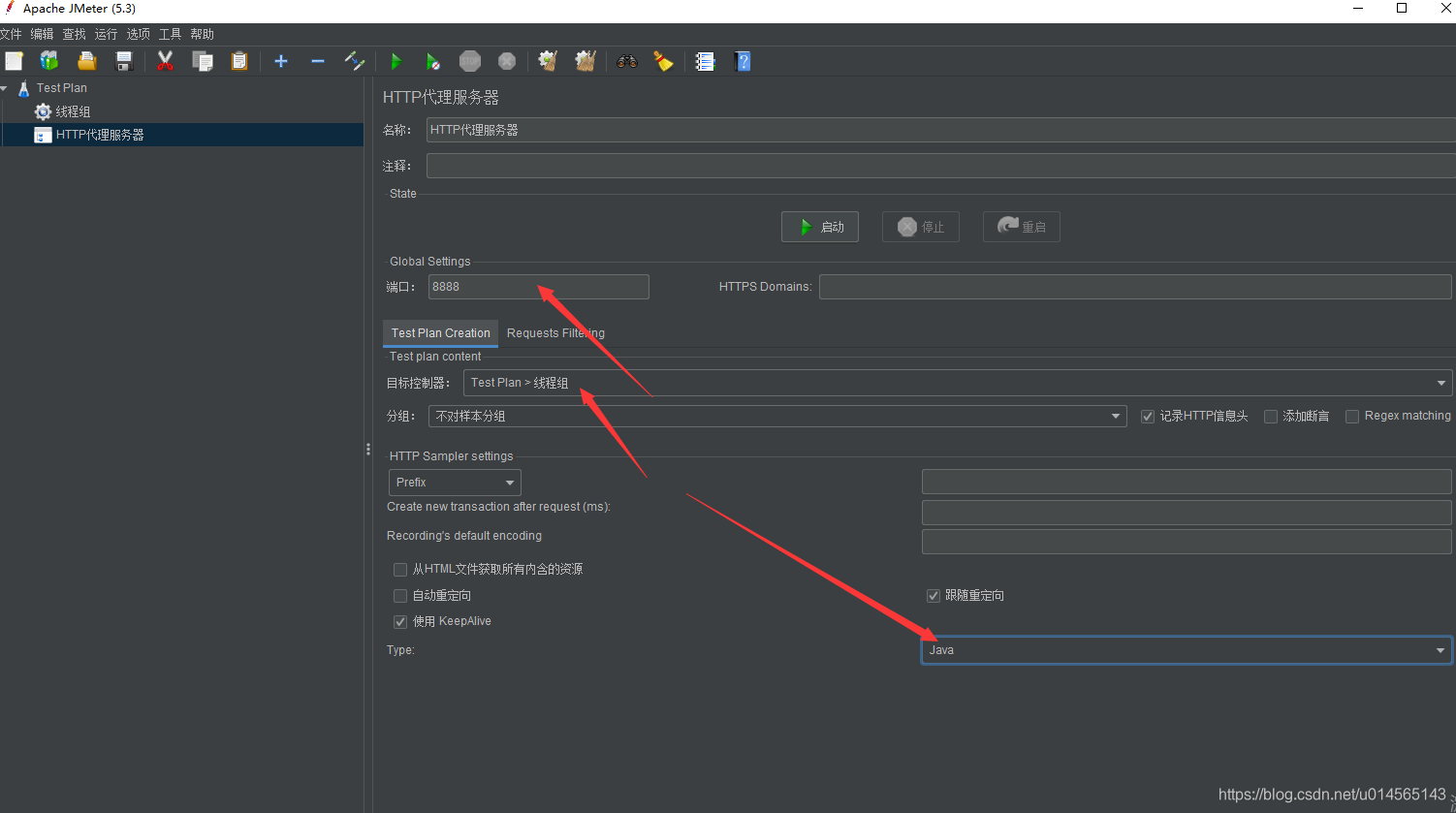Toggle 记录HTTP信息头 checkbox
The width and height of the screenshot is (1456, 813).
(1148, 416)
